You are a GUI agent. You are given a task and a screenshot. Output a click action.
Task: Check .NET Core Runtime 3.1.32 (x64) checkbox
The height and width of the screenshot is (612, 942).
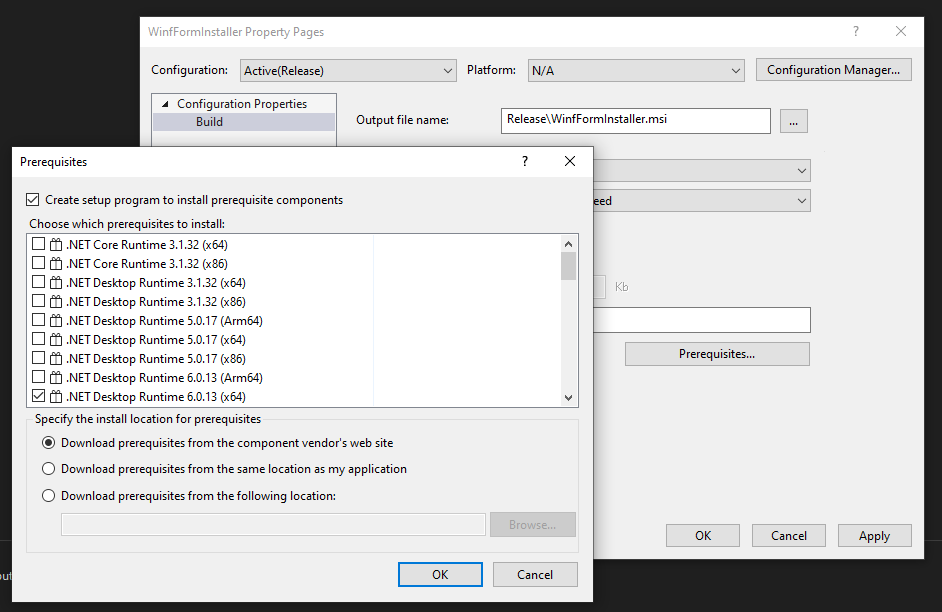point(38,244)
